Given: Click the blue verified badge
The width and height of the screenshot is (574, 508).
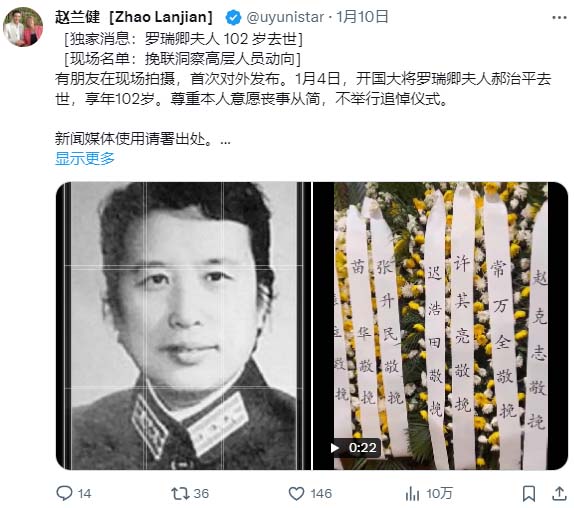Looking at the screenshot, I should [x=233, y=18].
